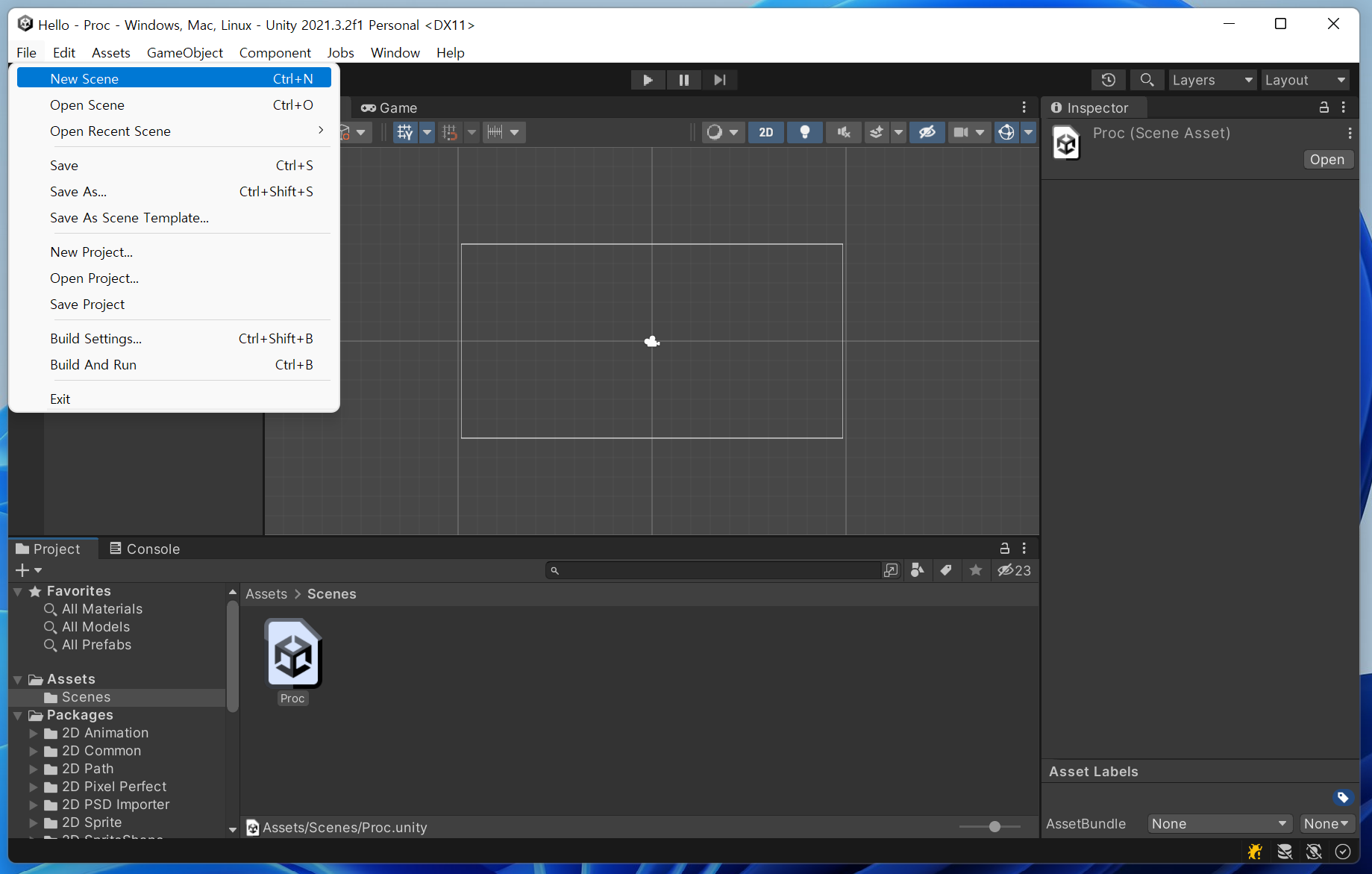Click Assets in the breadcrumb path

pyautogui.click(x=266, y=594)
